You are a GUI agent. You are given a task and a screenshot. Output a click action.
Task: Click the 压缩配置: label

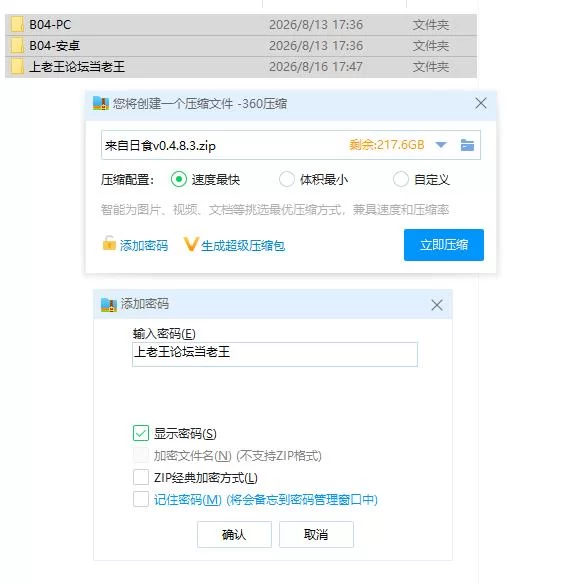pos(127,180)
